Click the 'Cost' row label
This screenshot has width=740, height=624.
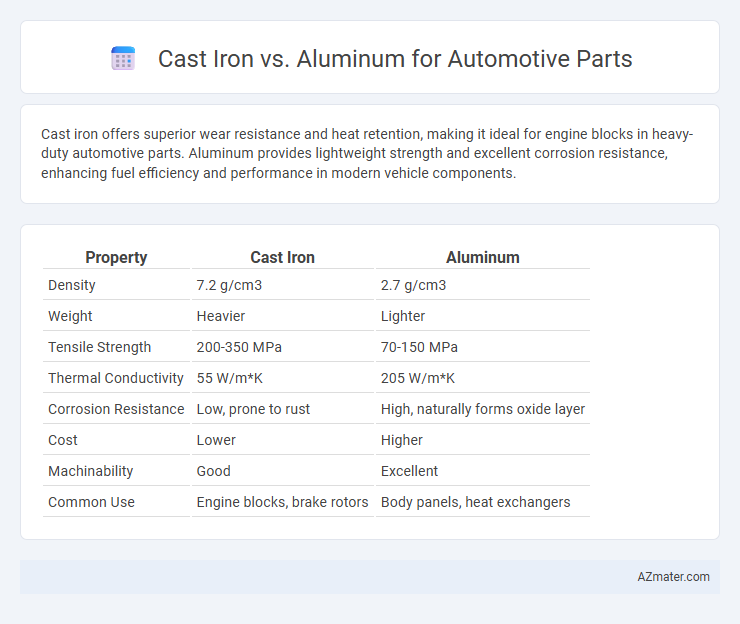(63, 440)
